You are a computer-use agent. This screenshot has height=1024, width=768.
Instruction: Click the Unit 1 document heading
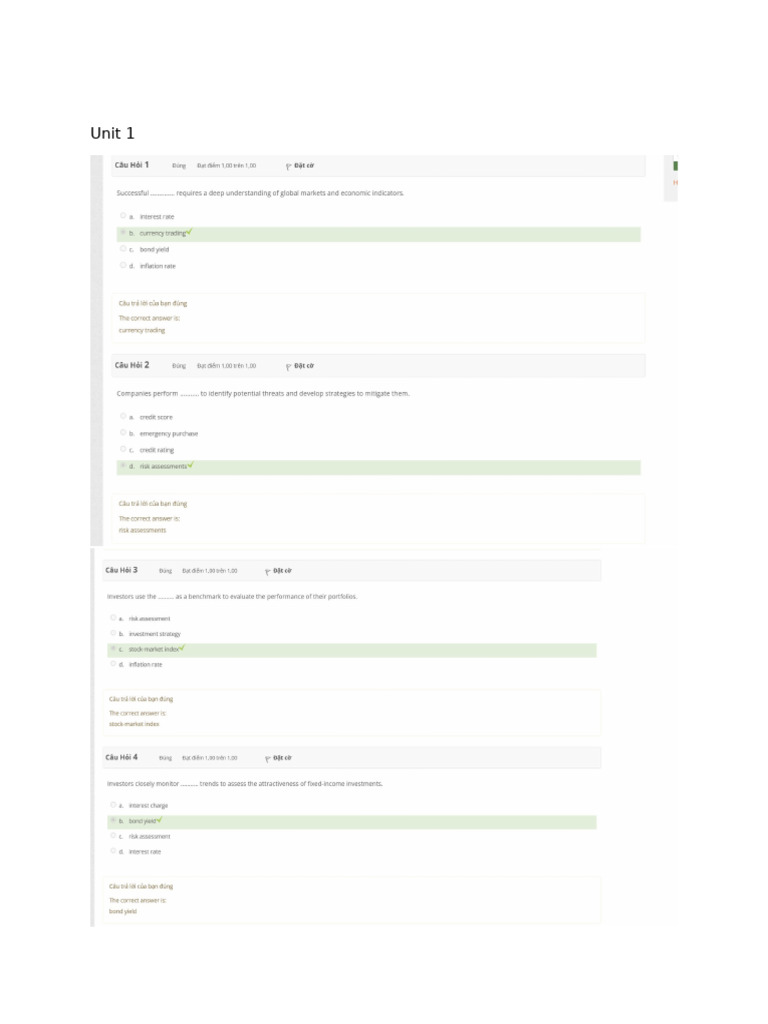112,133
